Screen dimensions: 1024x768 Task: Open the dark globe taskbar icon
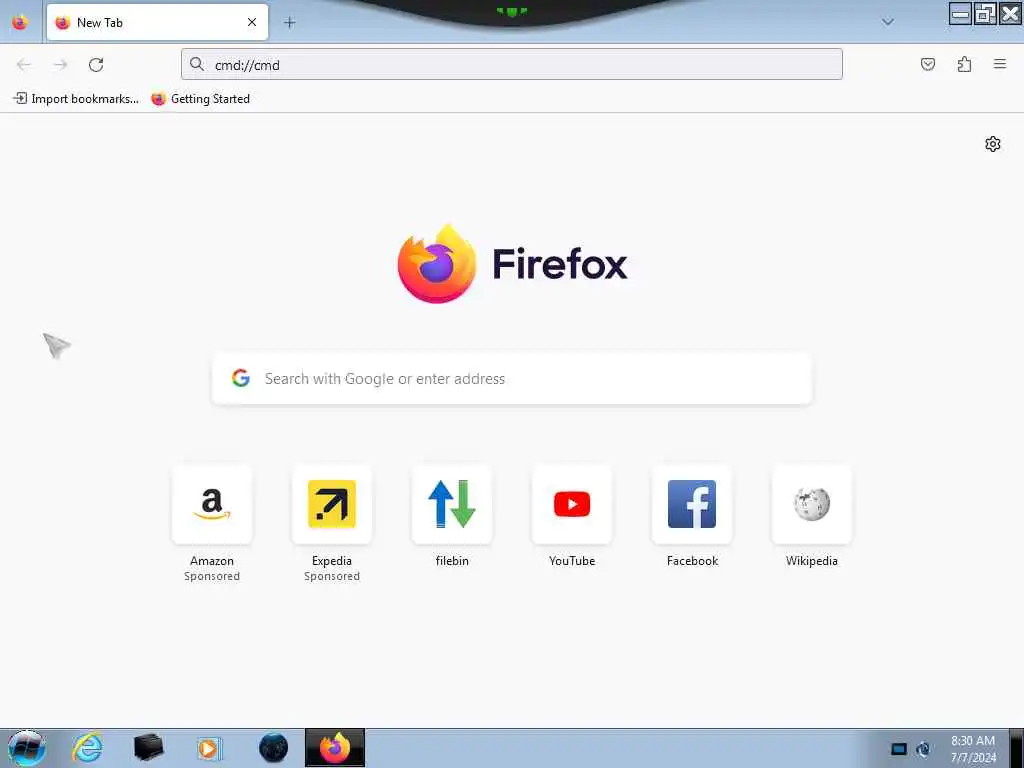coord(273,748)
